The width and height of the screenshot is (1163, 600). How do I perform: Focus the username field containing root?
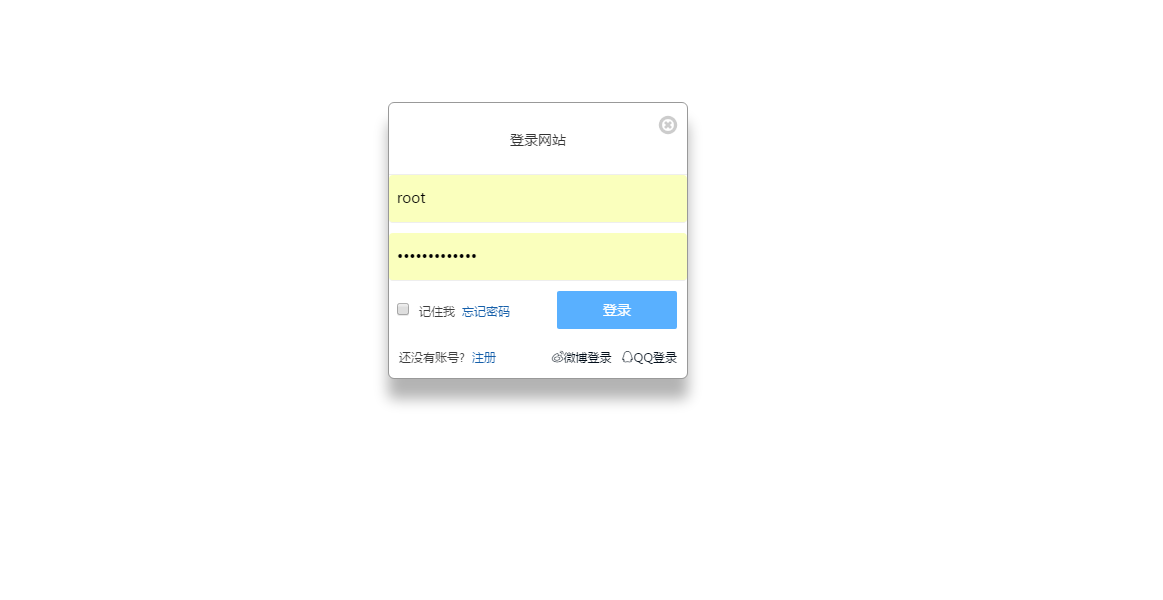538,199
